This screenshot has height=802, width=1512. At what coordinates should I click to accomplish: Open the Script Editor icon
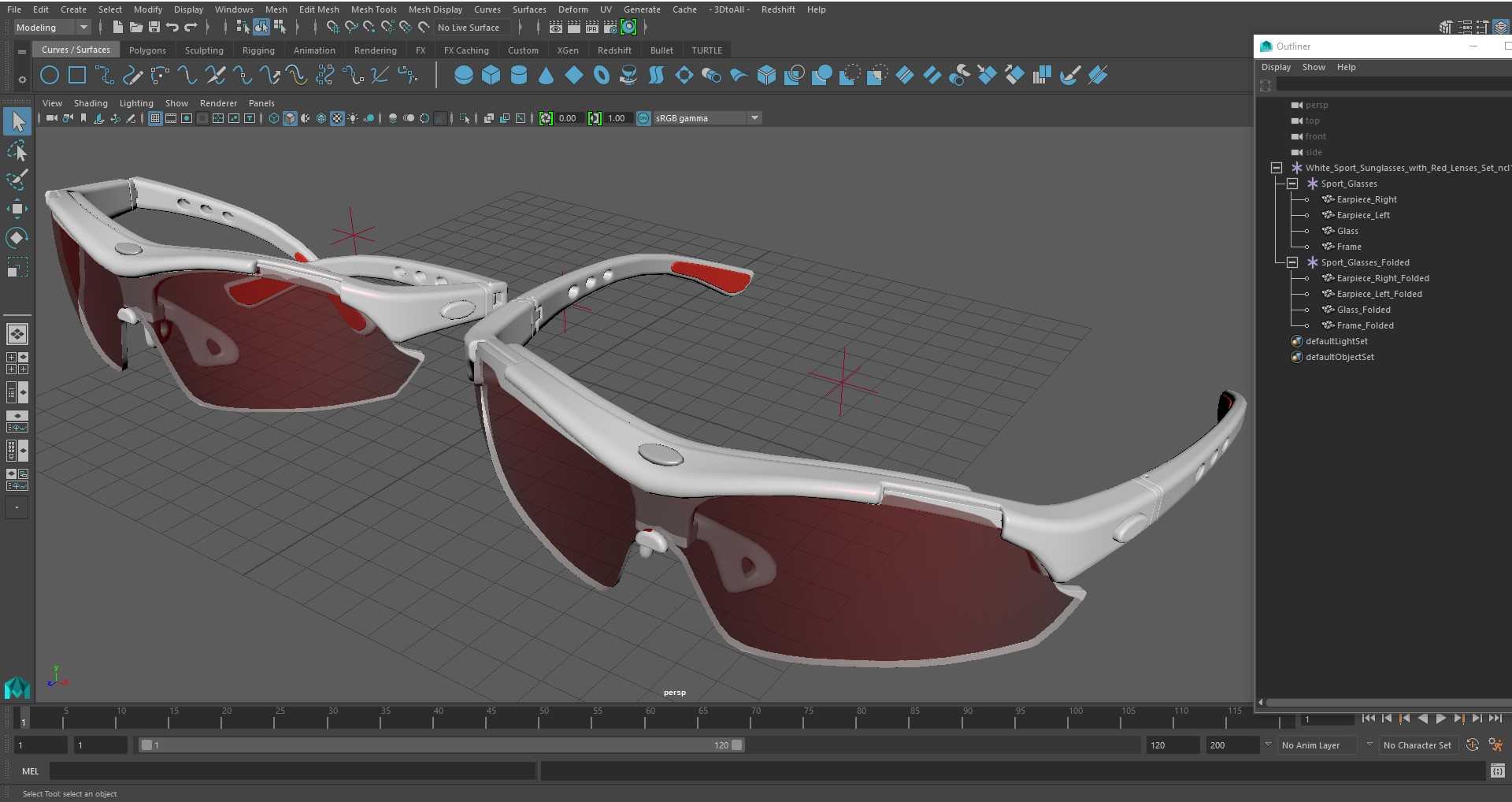(1497, 771)
